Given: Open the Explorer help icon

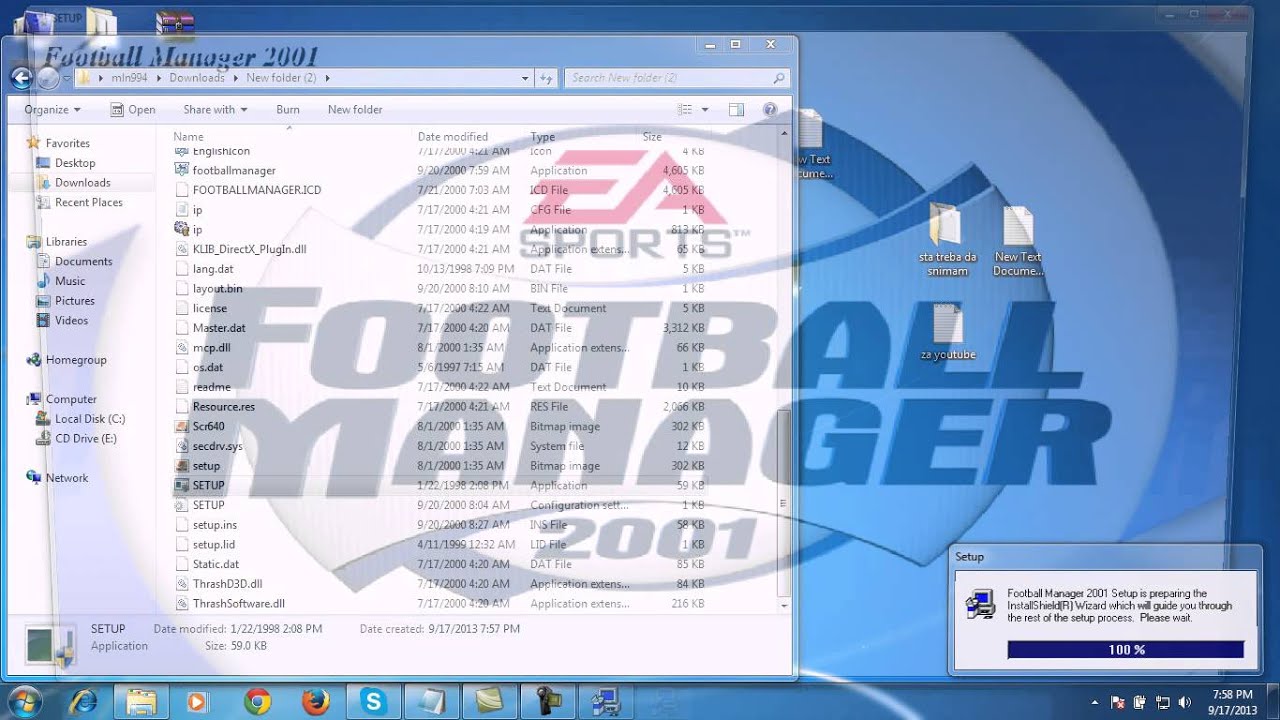Looking at the screenshot, I should (x=770, y=109).
